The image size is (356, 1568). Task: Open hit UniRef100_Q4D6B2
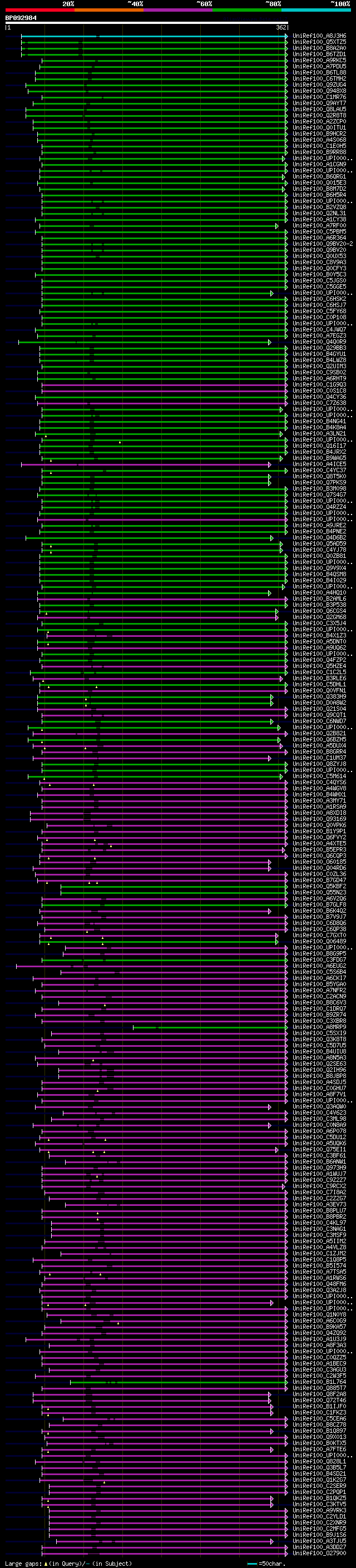pyautogui.click(x=319, y=537)
